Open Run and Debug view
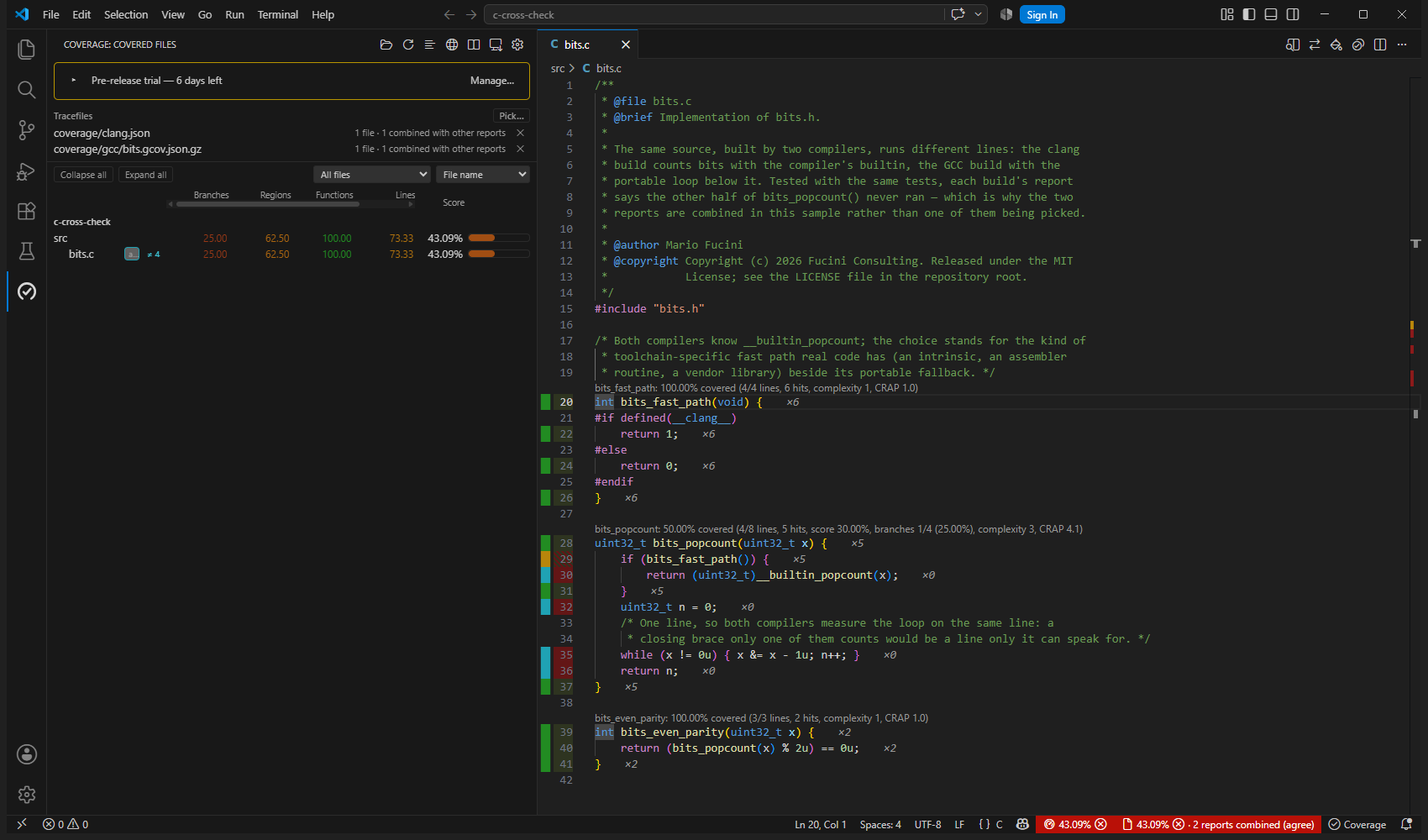 (26, 171)
